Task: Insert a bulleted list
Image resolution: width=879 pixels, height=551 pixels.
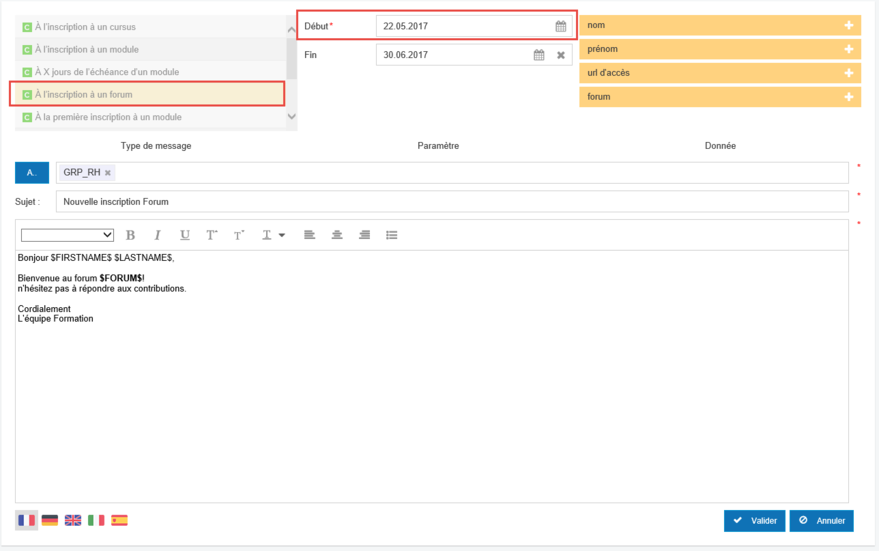Action: 392,235
